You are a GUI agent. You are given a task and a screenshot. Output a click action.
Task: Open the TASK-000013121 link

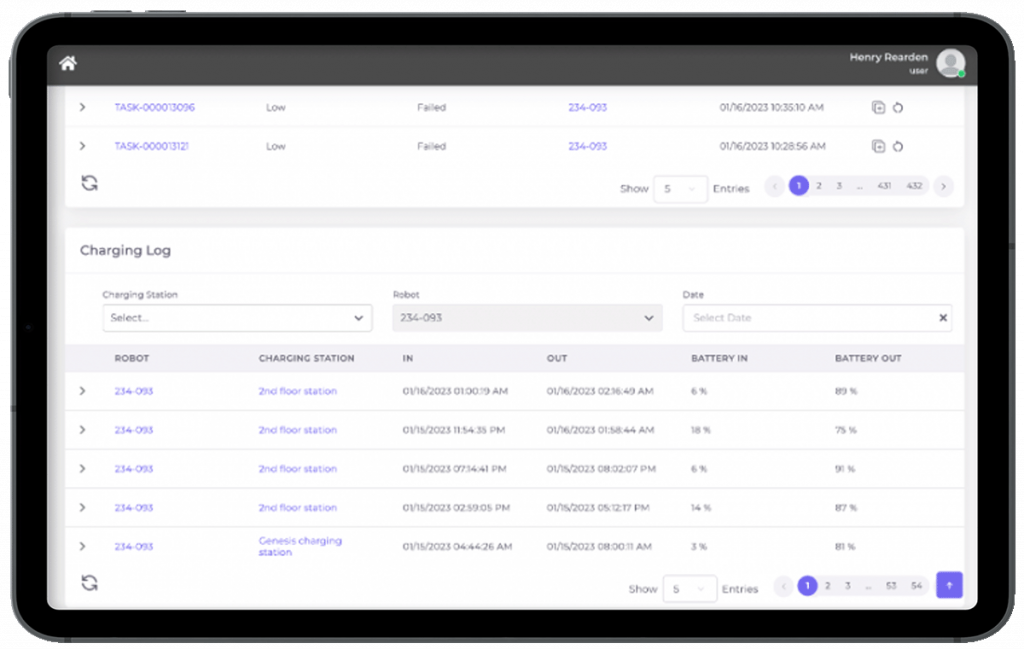(151, 146)
